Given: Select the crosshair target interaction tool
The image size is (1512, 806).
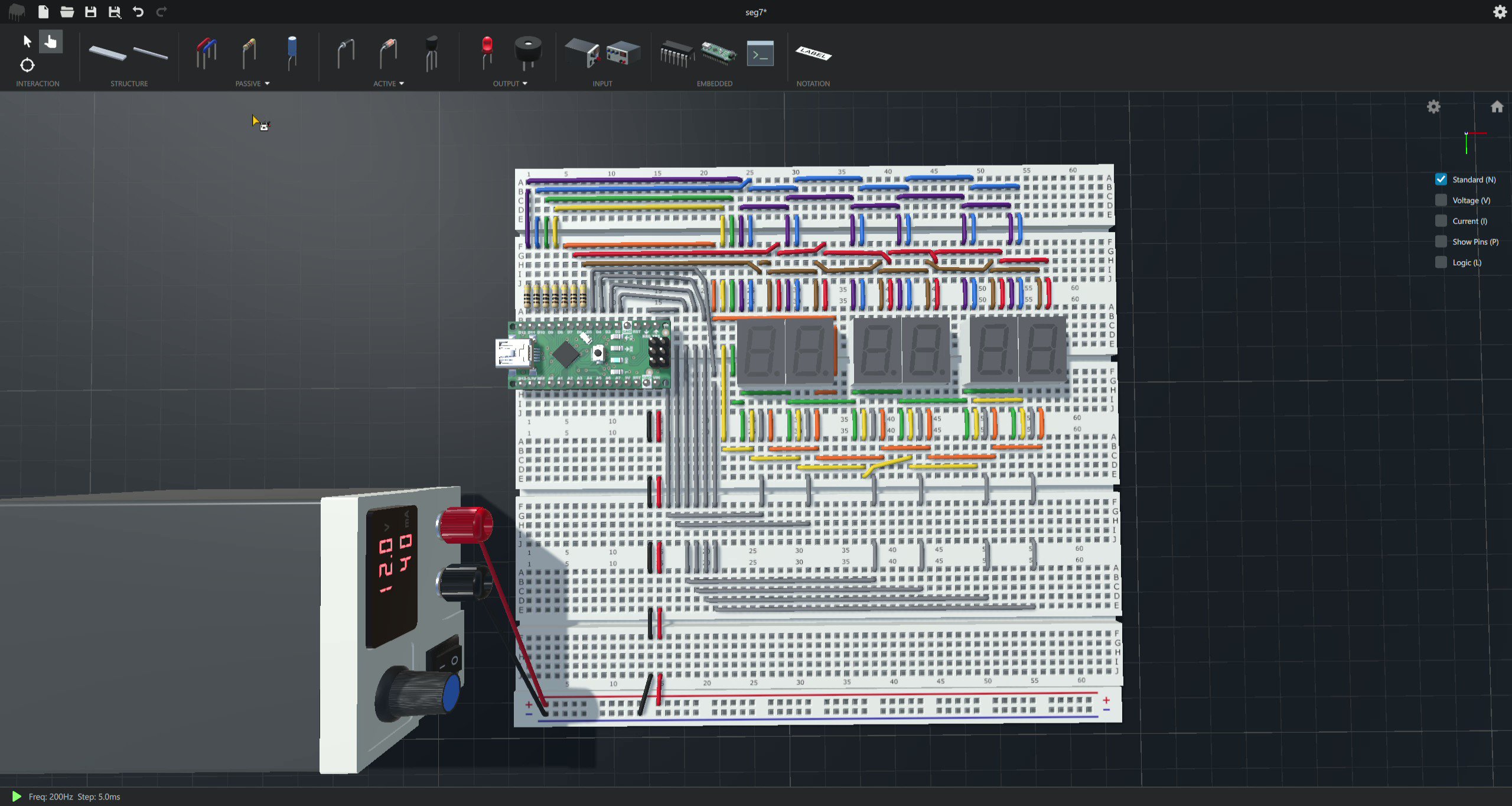Looking at the screenshot, I should (27, 65).
